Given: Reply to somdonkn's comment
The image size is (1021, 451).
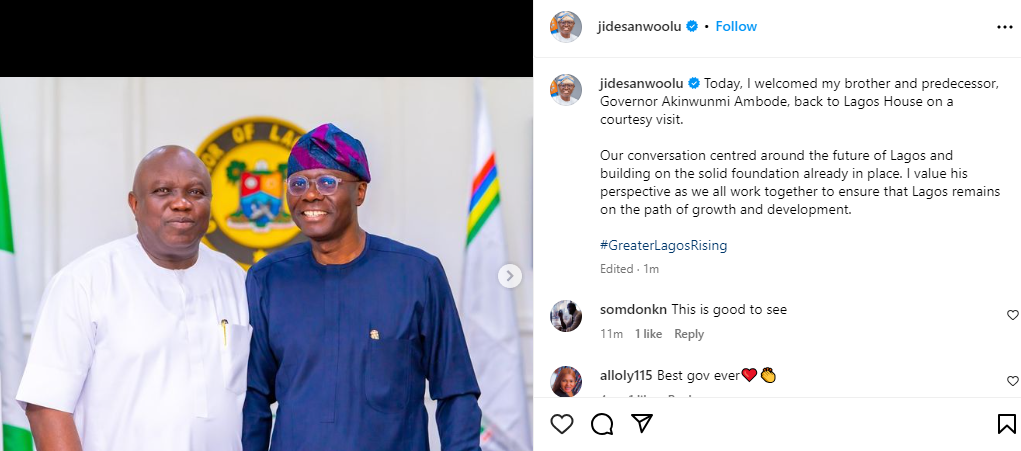Looking at the screenshot, I should 689,334.
